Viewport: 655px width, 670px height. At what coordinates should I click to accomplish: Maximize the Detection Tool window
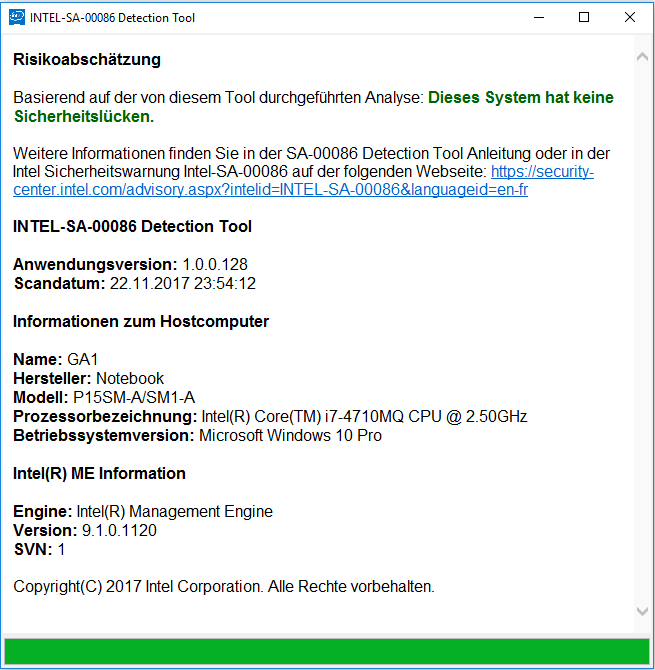pos(584,18)
